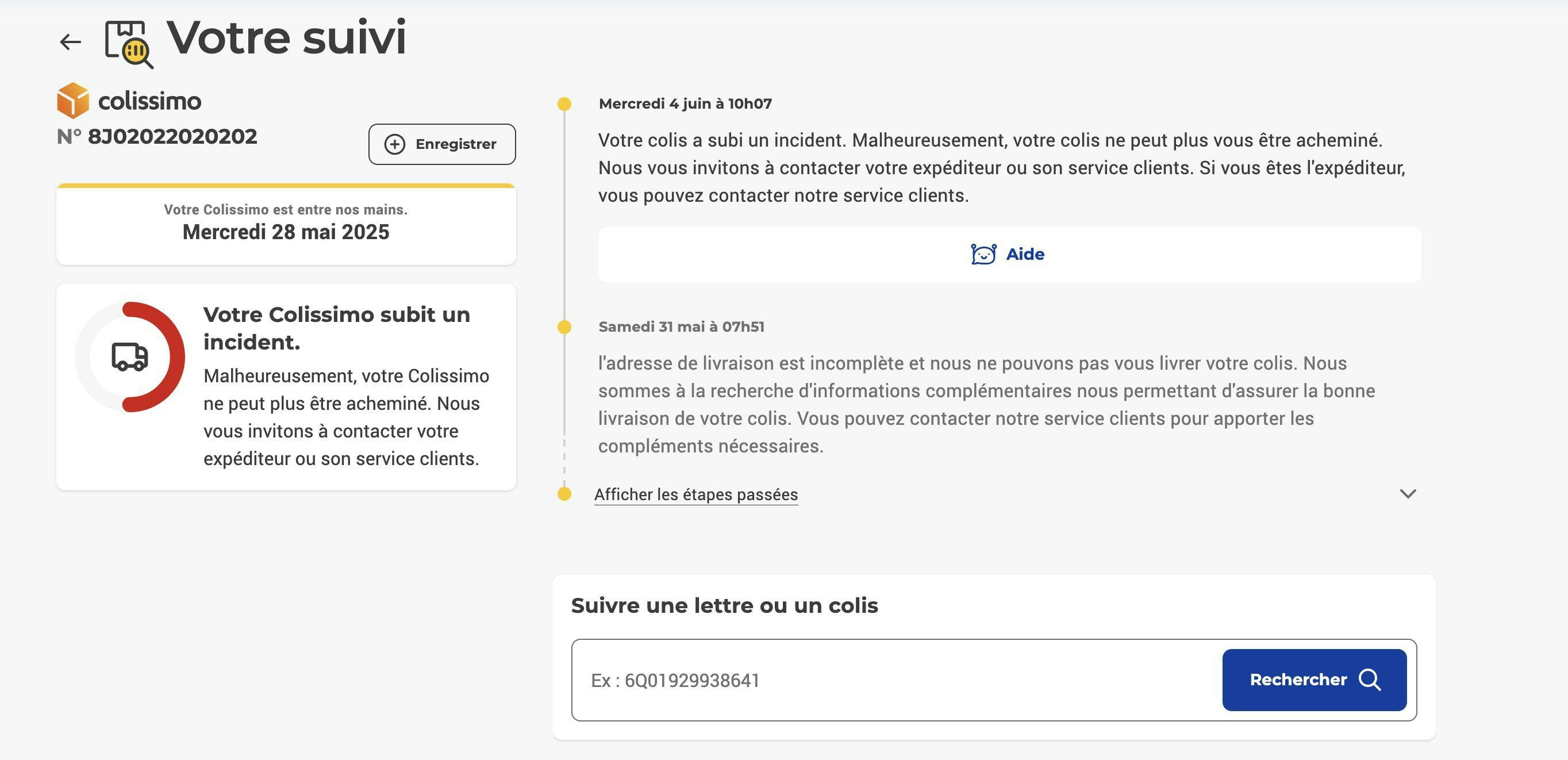Click the yellow timeline dot for 4 juin
Image resolution: width=1568 pixels, height=760 pixels.
[564, 104]
